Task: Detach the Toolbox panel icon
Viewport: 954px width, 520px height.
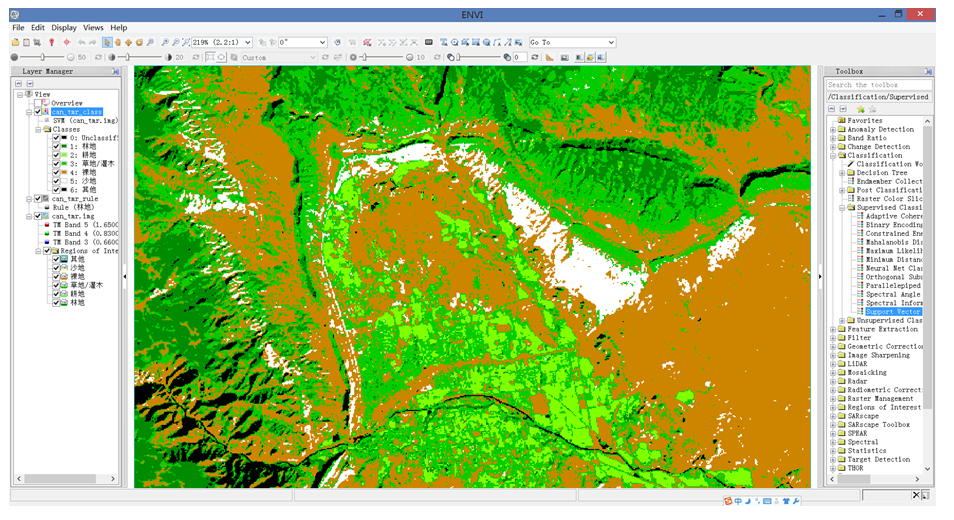Action: [x=928, y=71]
